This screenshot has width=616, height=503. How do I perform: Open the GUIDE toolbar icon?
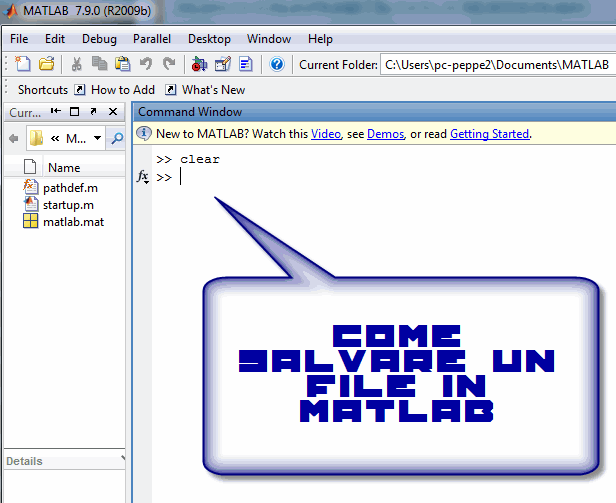pyautogui.click(x=223, y=64)
